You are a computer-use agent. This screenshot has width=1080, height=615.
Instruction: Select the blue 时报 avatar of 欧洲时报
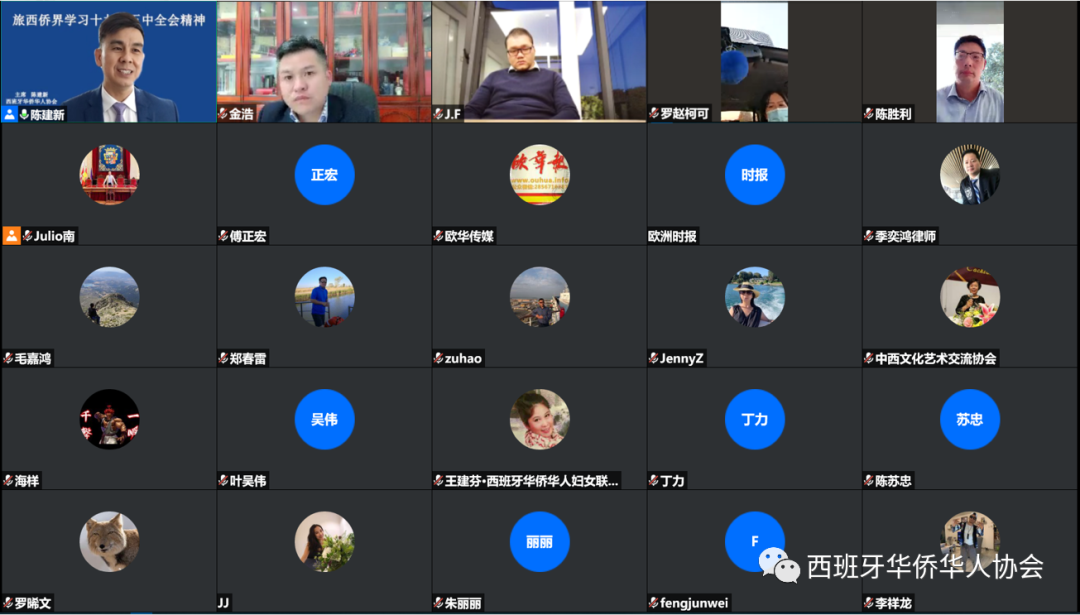coord(755,175)
